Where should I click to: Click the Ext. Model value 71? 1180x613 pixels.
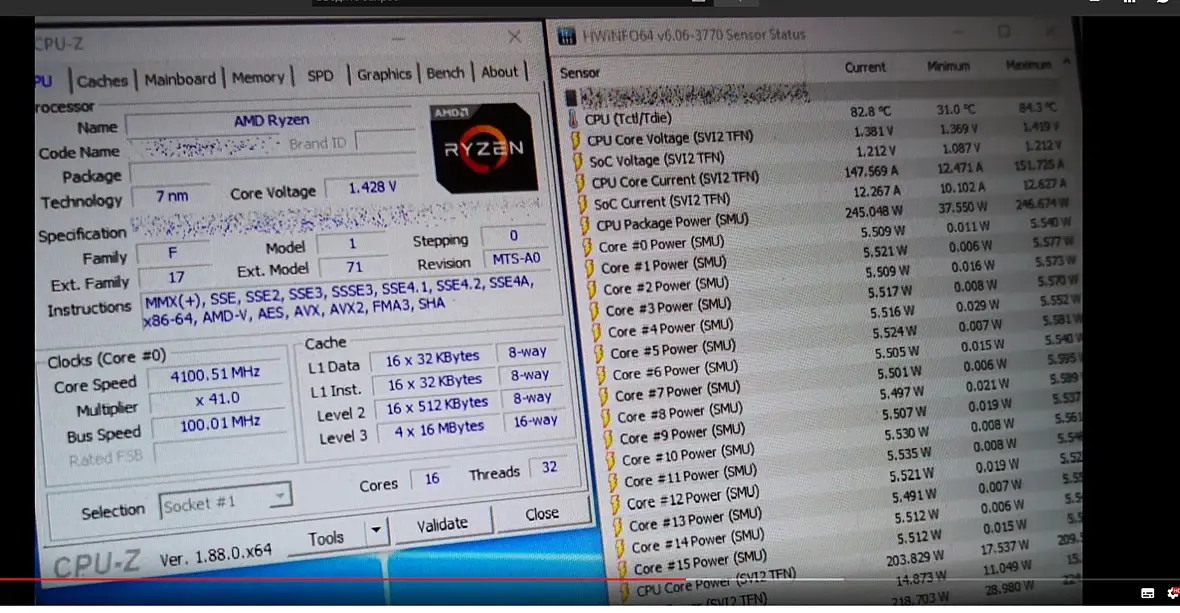[354, 268]
